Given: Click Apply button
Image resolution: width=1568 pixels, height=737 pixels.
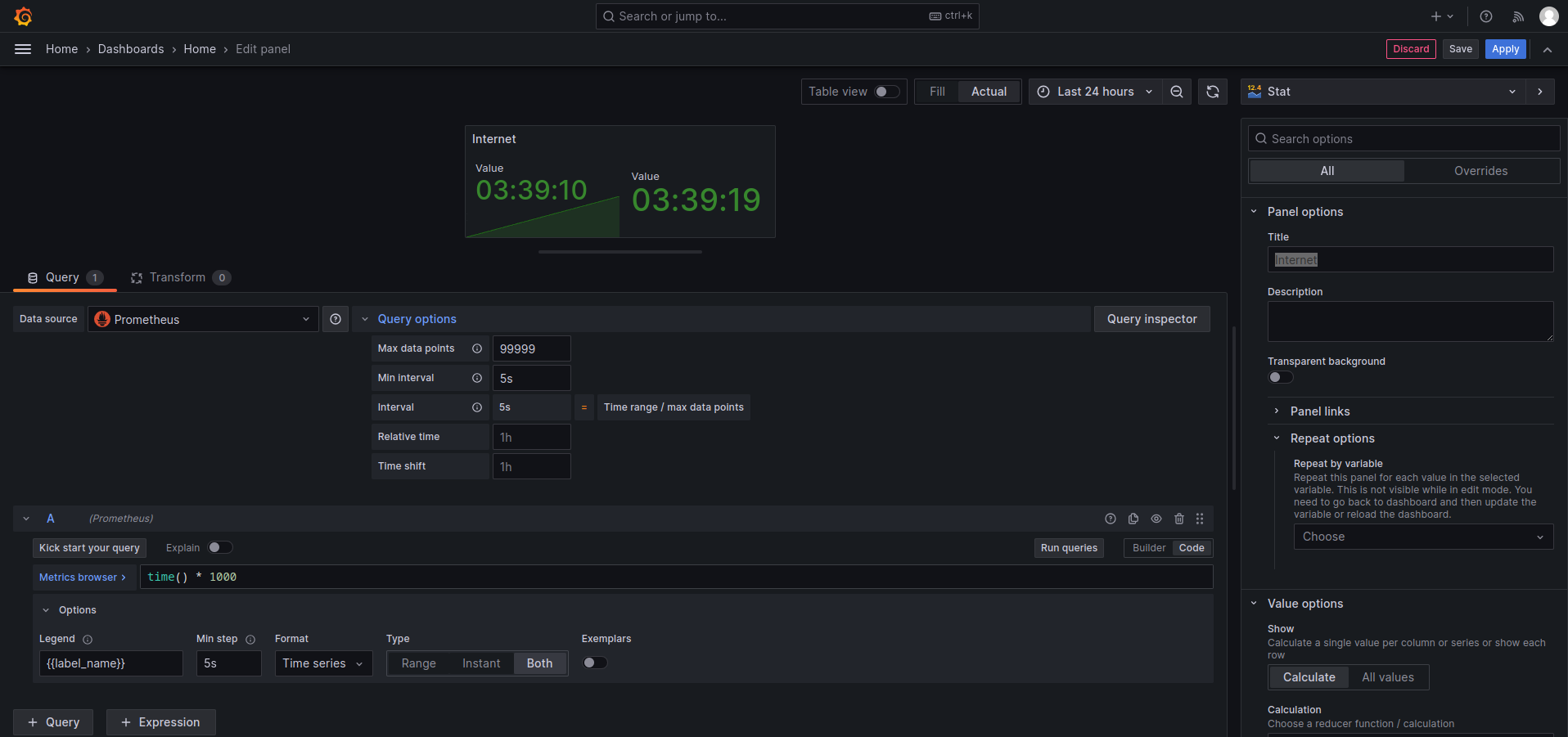Looking at the screenshot, I should pyautogui.click(x=1505, y=49).
